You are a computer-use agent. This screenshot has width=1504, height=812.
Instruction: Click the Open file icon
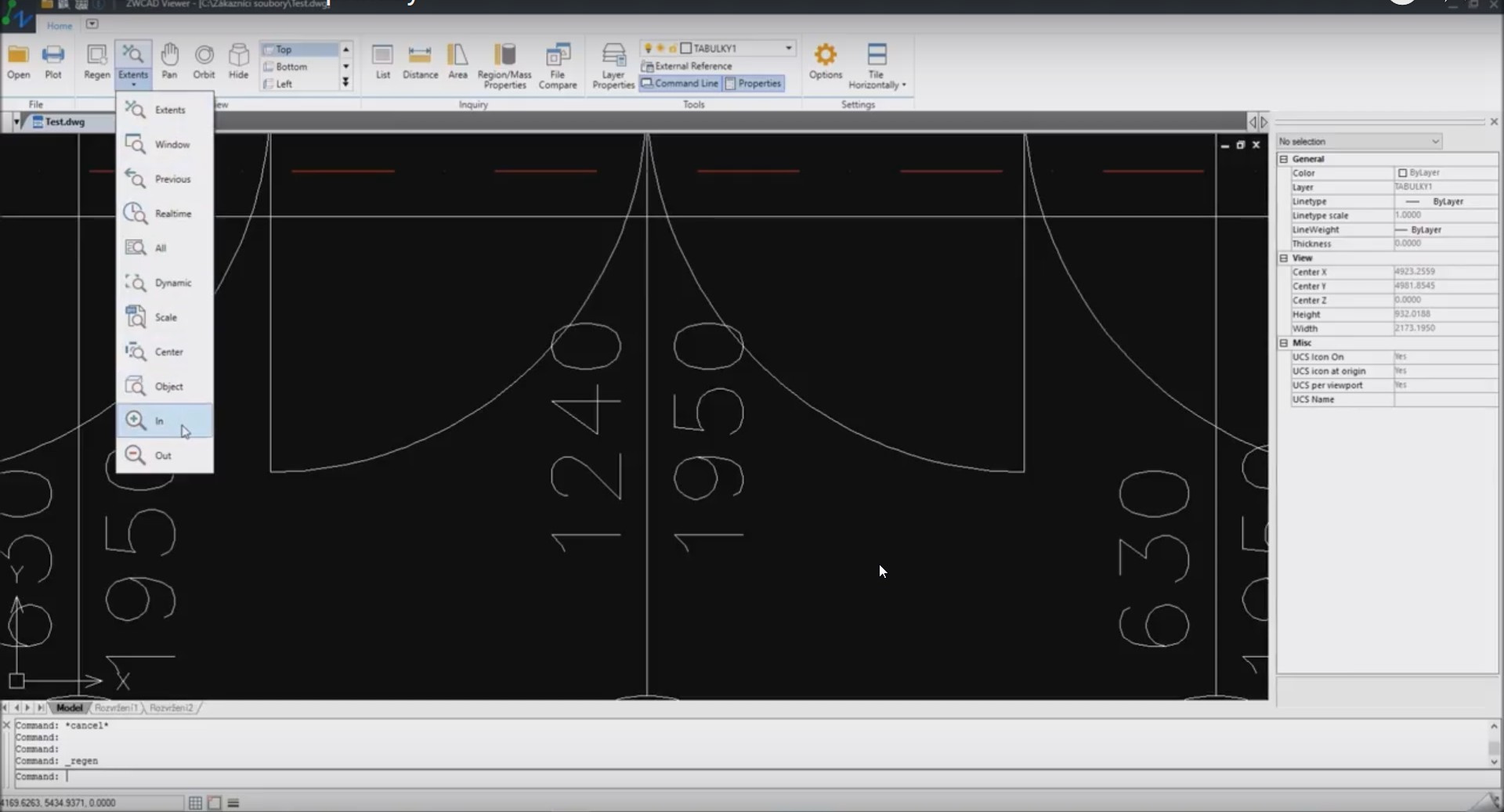click(x=18, y=61)
